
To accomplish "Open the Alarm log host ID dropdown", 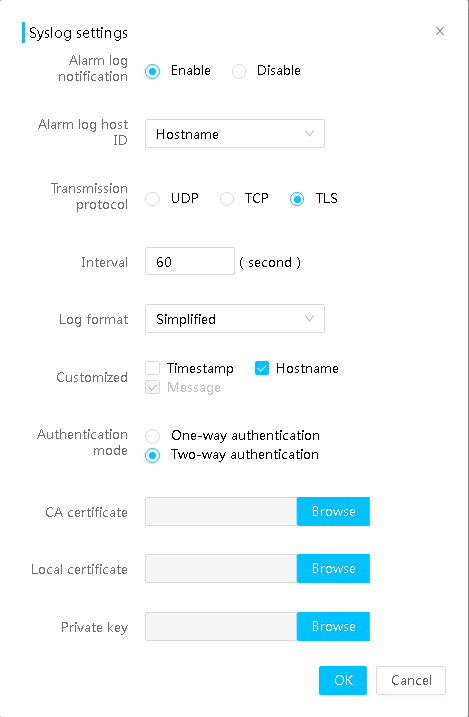I will (x=235, y=134).
